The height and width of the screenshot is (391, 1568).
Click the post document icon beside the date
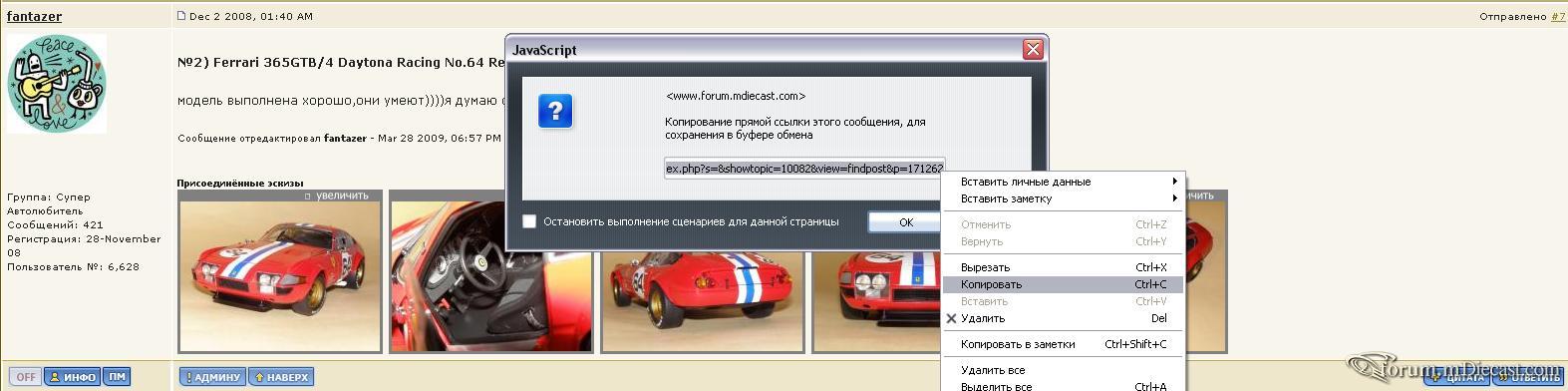pyautogui.click(x=181, y=16)
